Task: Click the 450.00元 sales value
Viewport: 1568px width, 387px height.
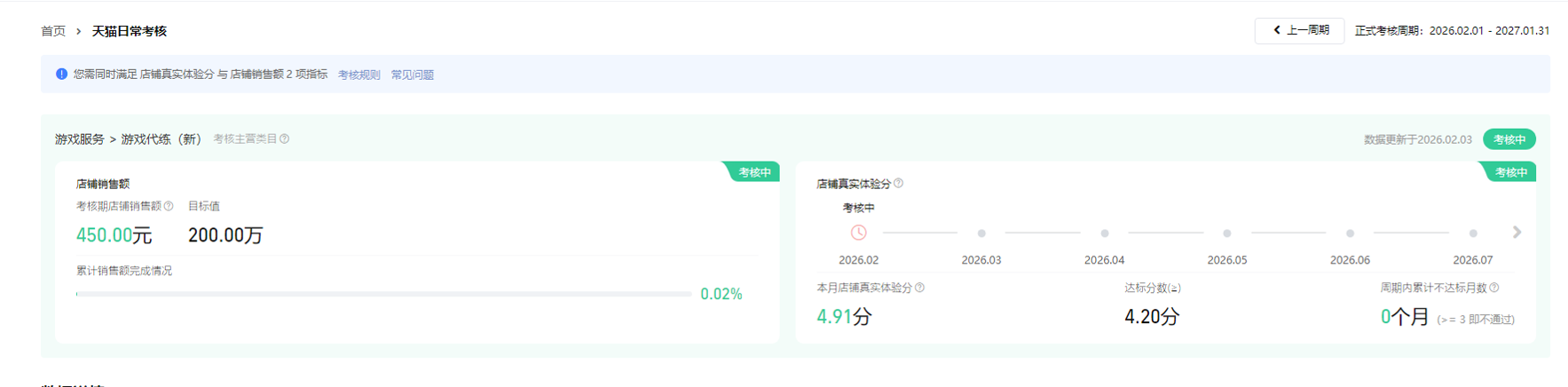Action: [114, 235]
